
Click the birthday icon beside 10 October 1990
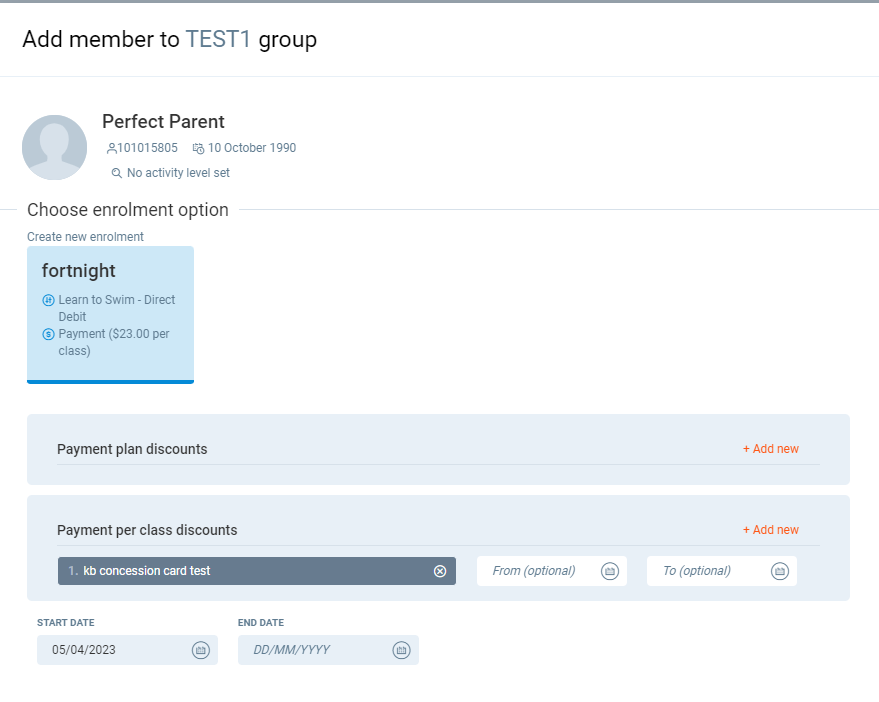click(x=198, y=148)
